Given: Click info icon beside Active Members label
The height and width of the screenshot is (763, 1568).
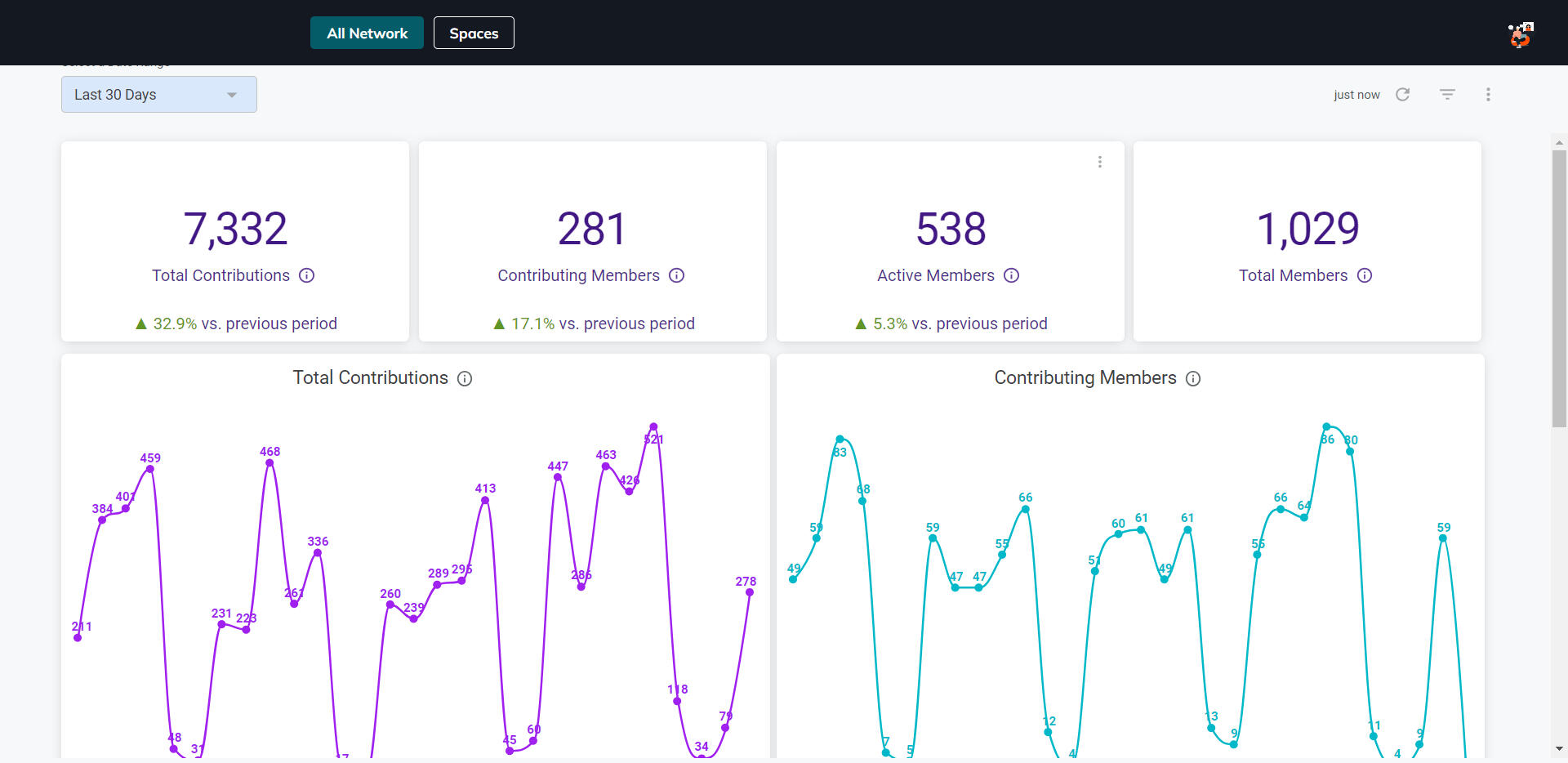Looking at the screenshot, I should pyautogui.click(x=1011, y=276).
